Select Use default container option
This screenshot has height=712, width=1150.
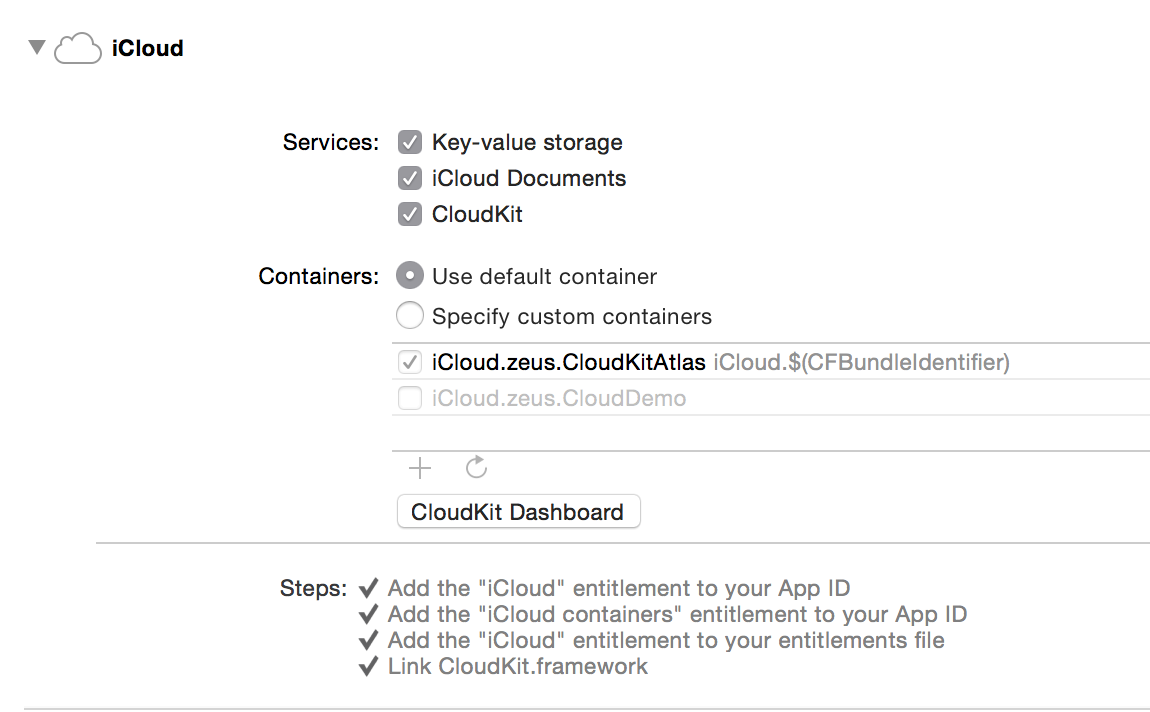click(409, 276)
